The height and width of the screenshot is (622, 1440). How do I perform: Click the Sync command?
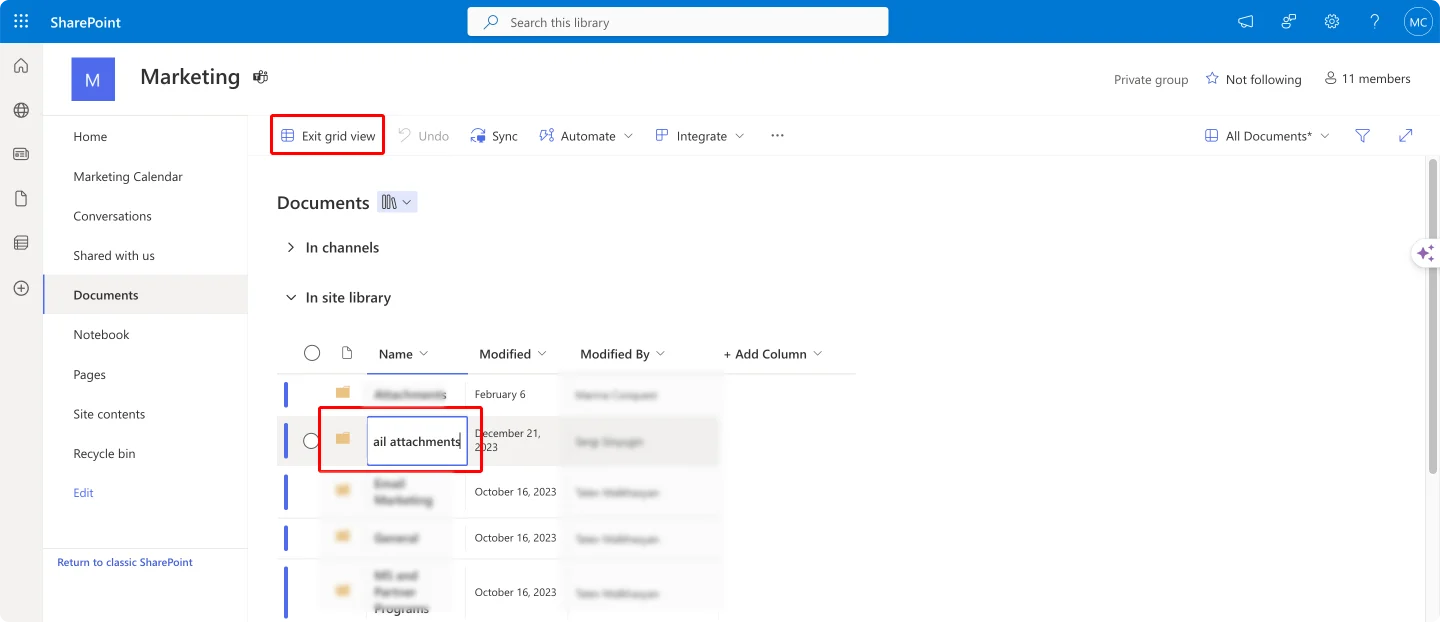pyautogui.click(x=494, y=136)
